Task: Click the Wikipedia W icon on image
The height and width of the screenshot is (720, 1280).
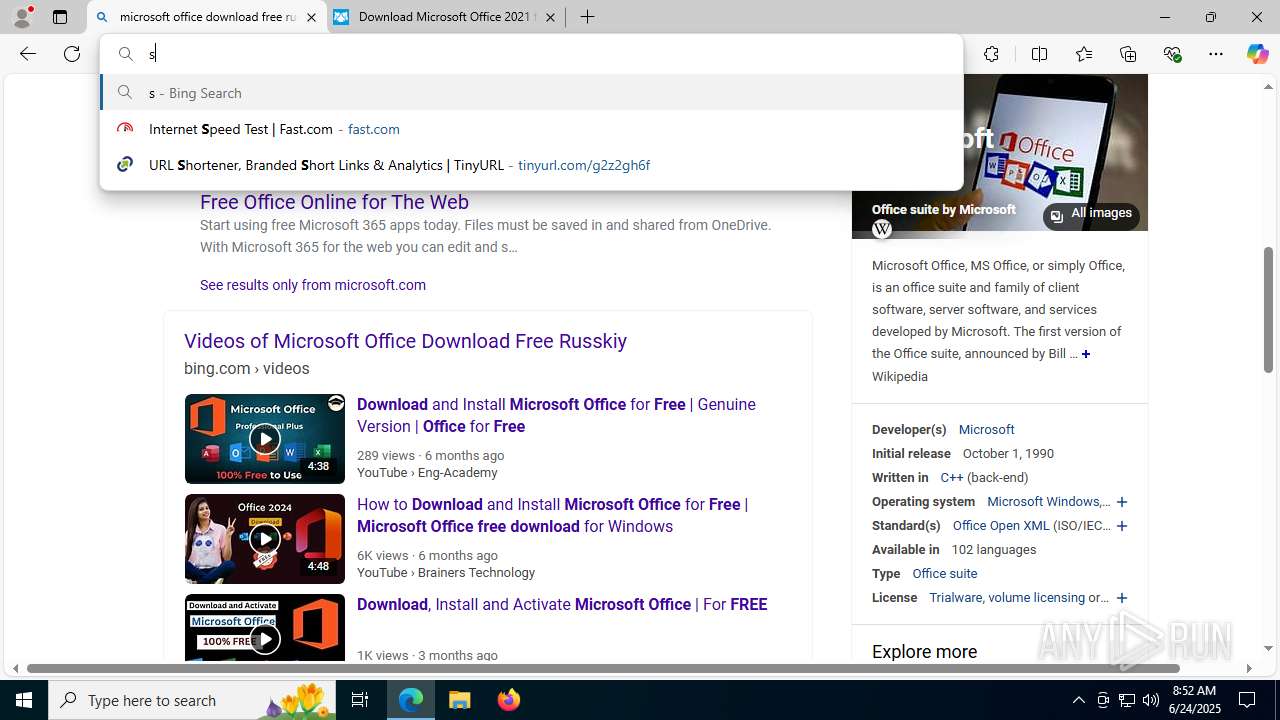Action: point(881,229)
